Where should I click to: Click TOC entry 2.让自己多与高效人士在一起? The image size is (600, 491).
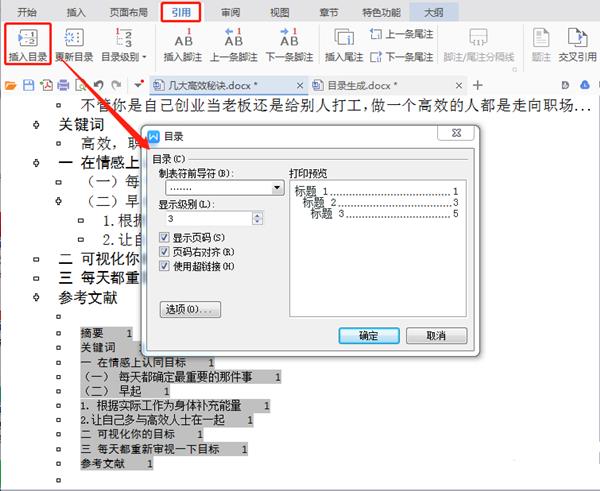click(166, 420)
